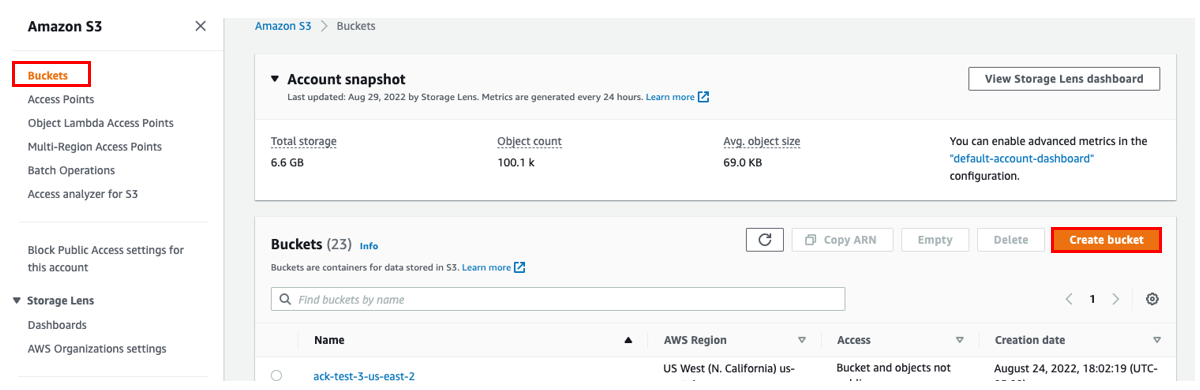Open View Storage Lens dashboard
This screenshot has height=390, width=1200.
click(x=1064, y=79)
